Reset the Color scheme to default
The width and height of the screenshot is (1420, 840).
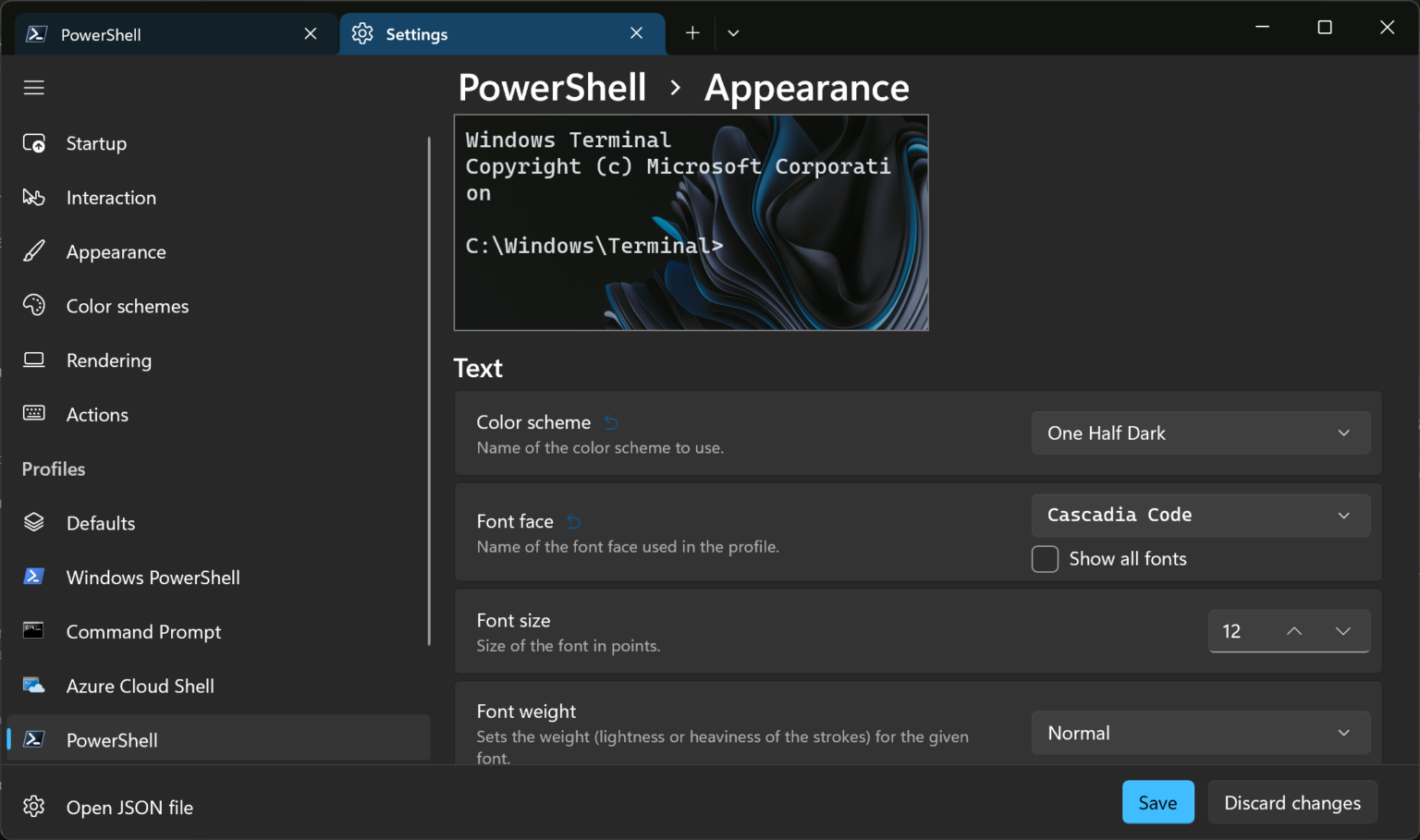click(x=610, y=422)
